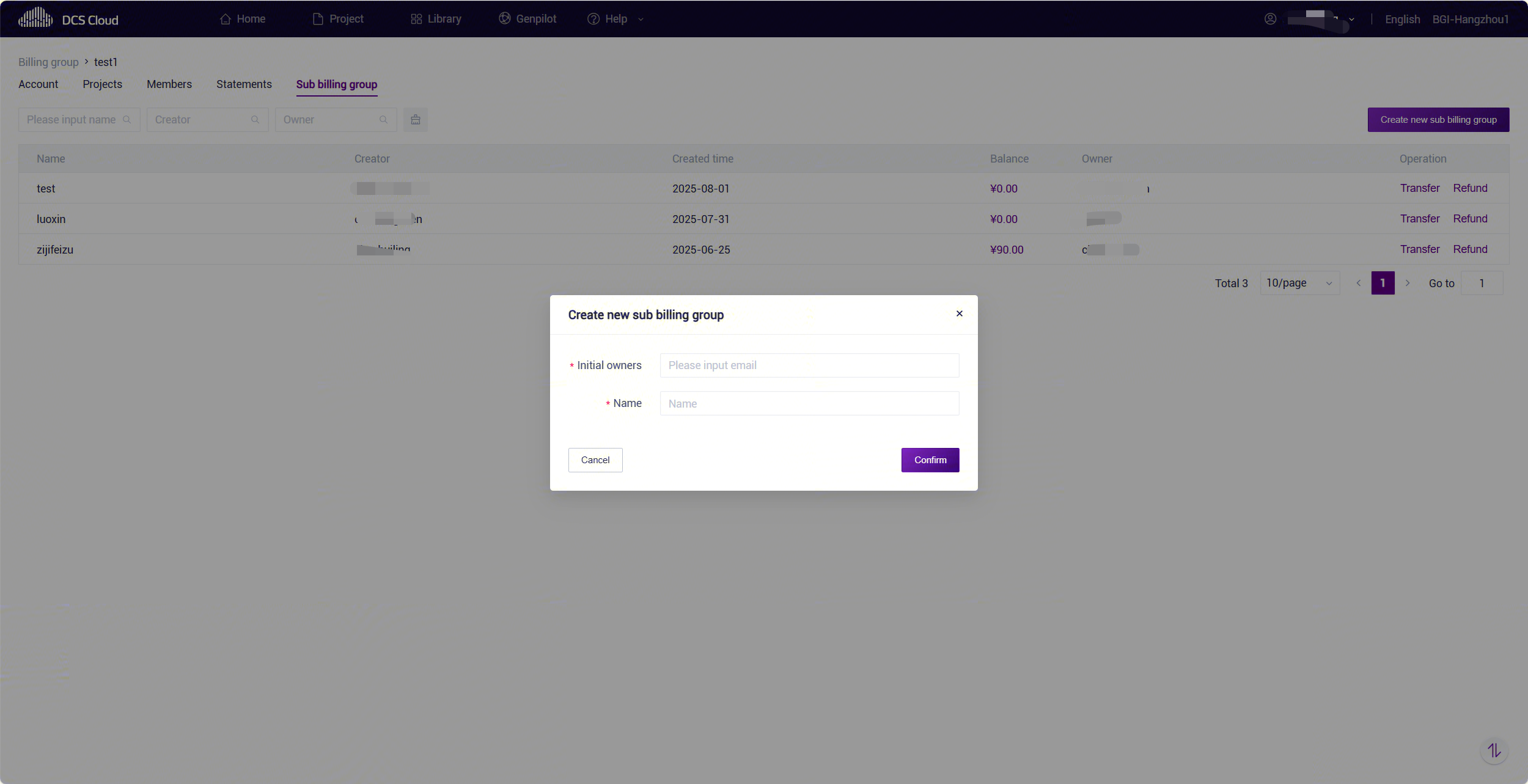Open Library in top navigation
The image size is (1528, 784).
pyautogui.click(x=436, y=19)
